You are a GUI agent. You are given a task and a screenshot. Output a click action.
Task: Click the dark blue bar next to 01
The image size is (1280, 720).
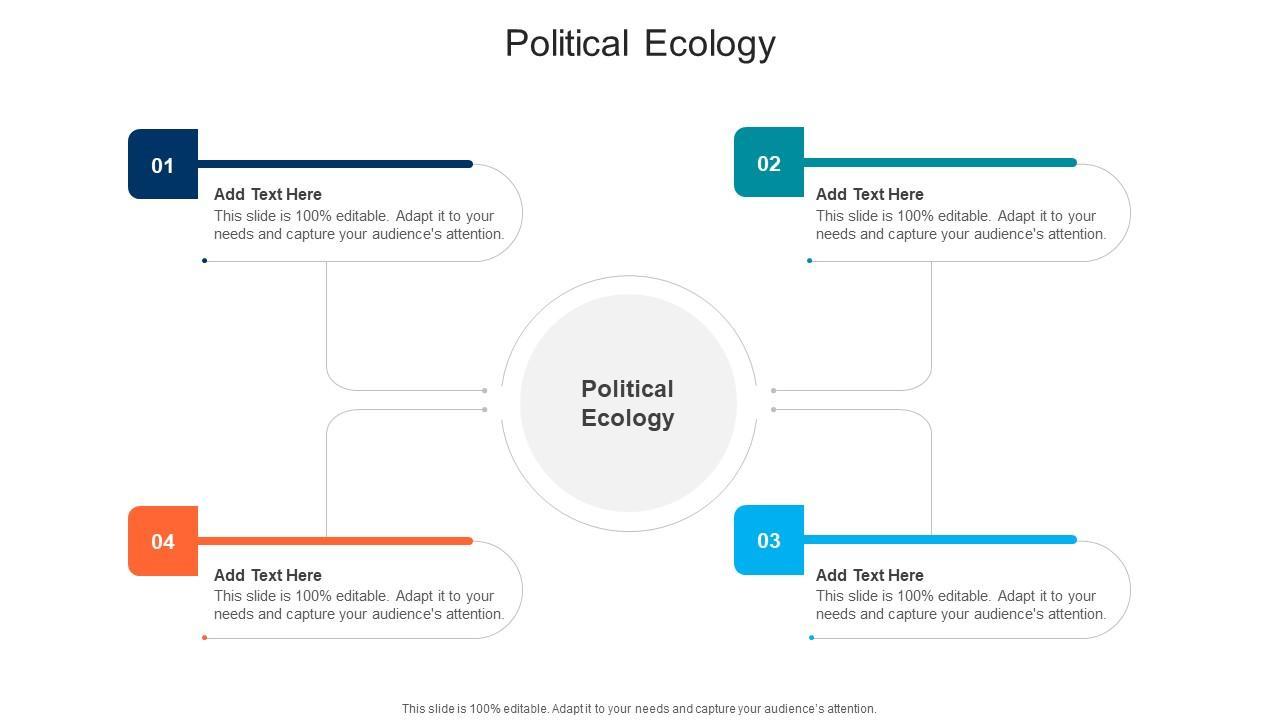point(335,164)
